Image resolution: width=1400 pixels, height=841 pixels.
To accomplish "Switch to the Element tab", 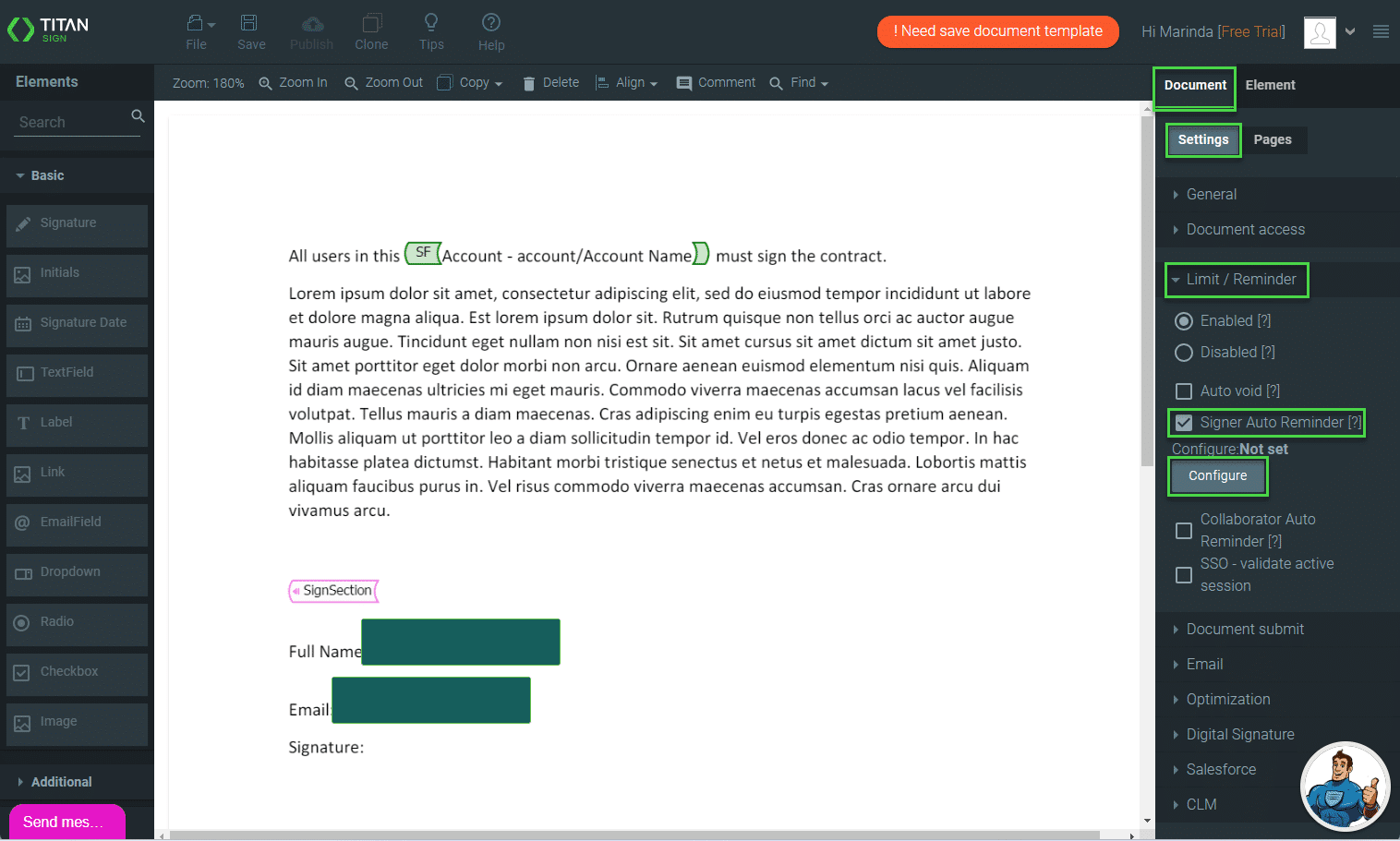I will point(1270,85).
